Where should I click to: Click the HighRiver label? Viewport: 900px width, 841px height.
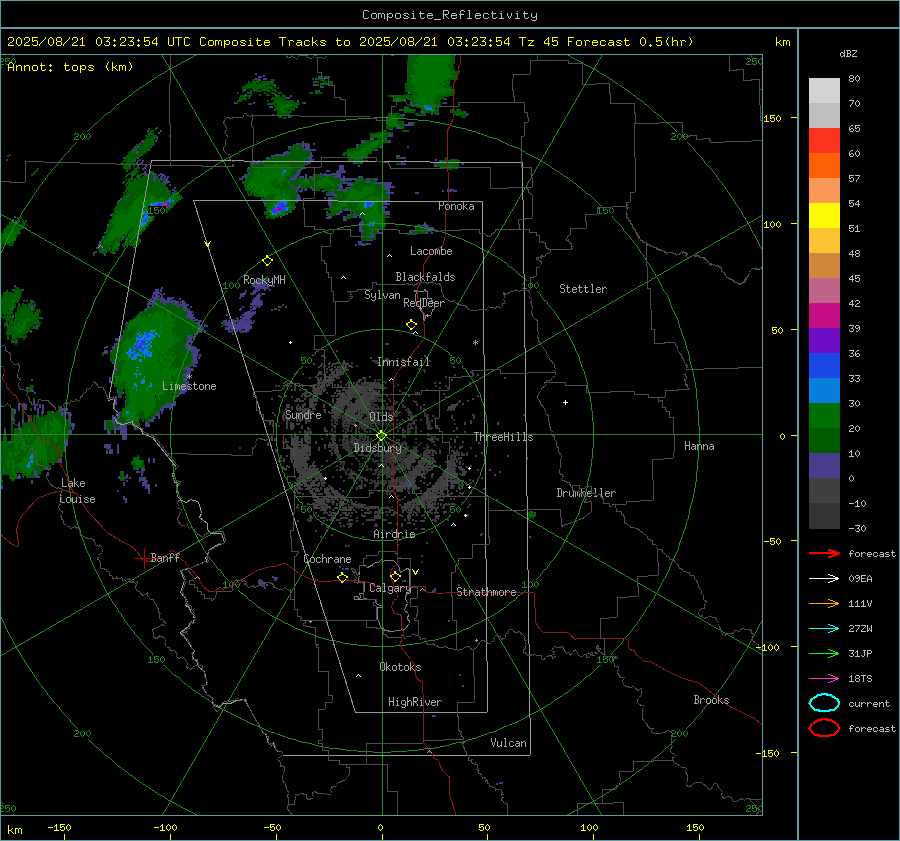coord(415,702)
